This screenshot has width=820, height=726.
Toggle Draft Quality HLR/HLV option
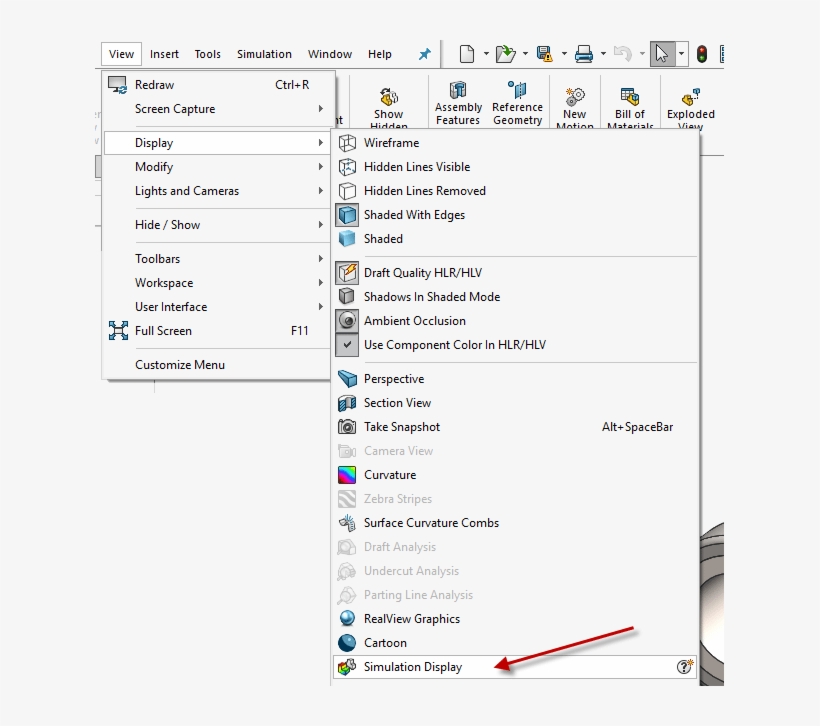[x=423, y=273]
